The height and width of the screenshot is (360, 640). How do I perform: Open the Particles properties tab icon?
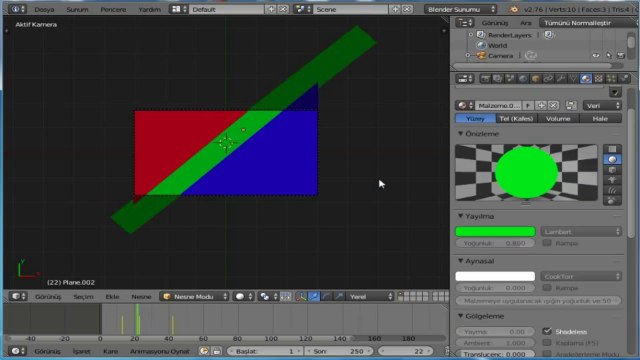coord(611,79)
